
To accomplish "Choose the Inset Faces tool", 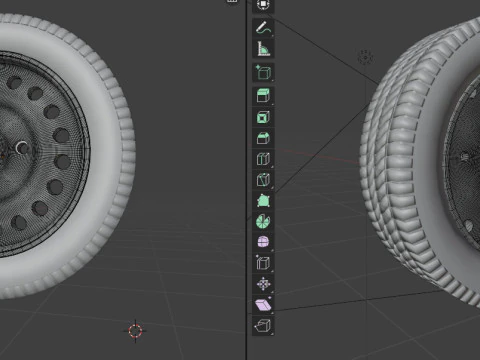I will tap(263, 117).
